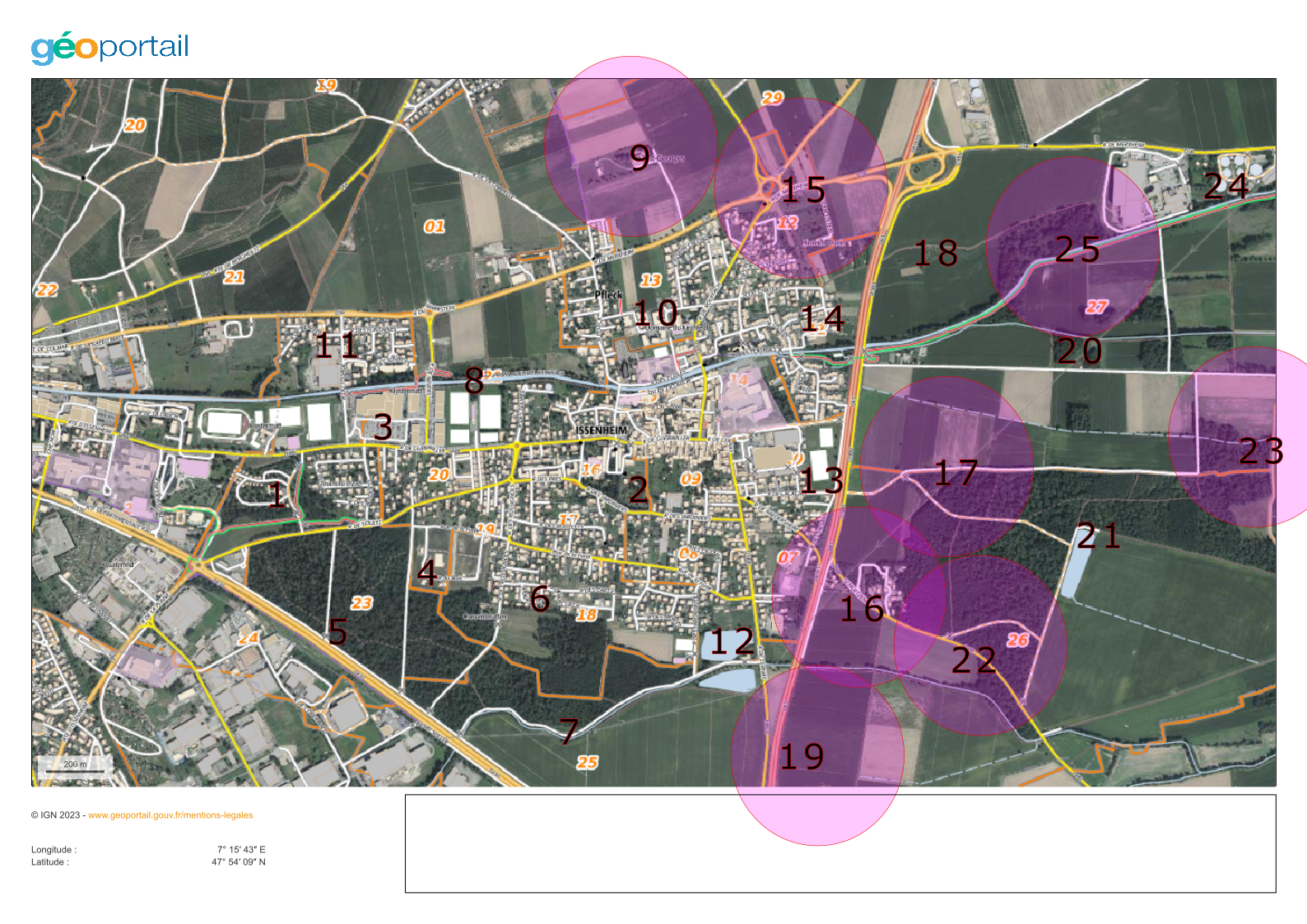Click the black number 11 marker
Screen dimensions: 1307x924
pos(337,346)
